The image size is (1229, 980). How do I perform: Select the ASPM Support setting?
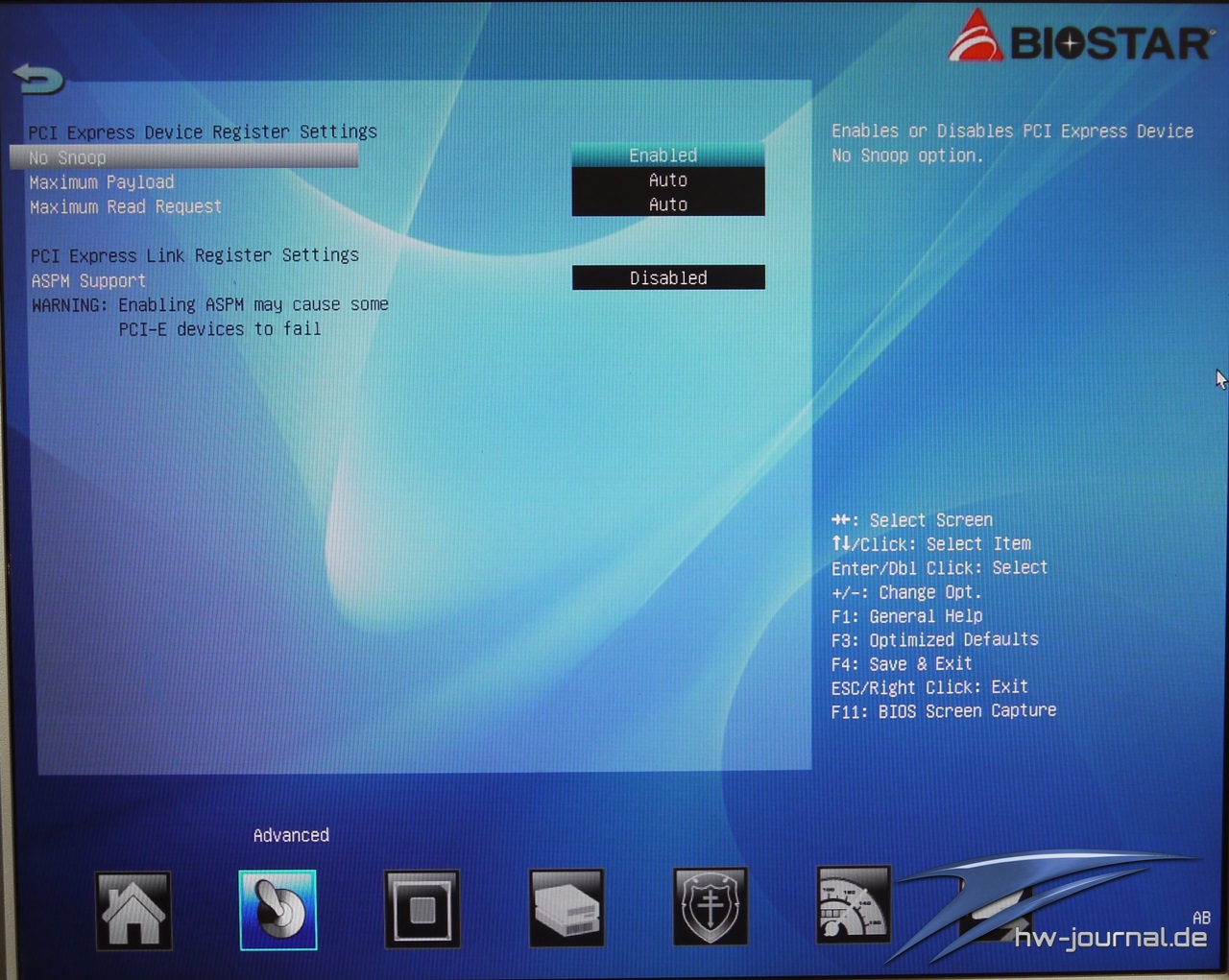(x=88, y=280)
